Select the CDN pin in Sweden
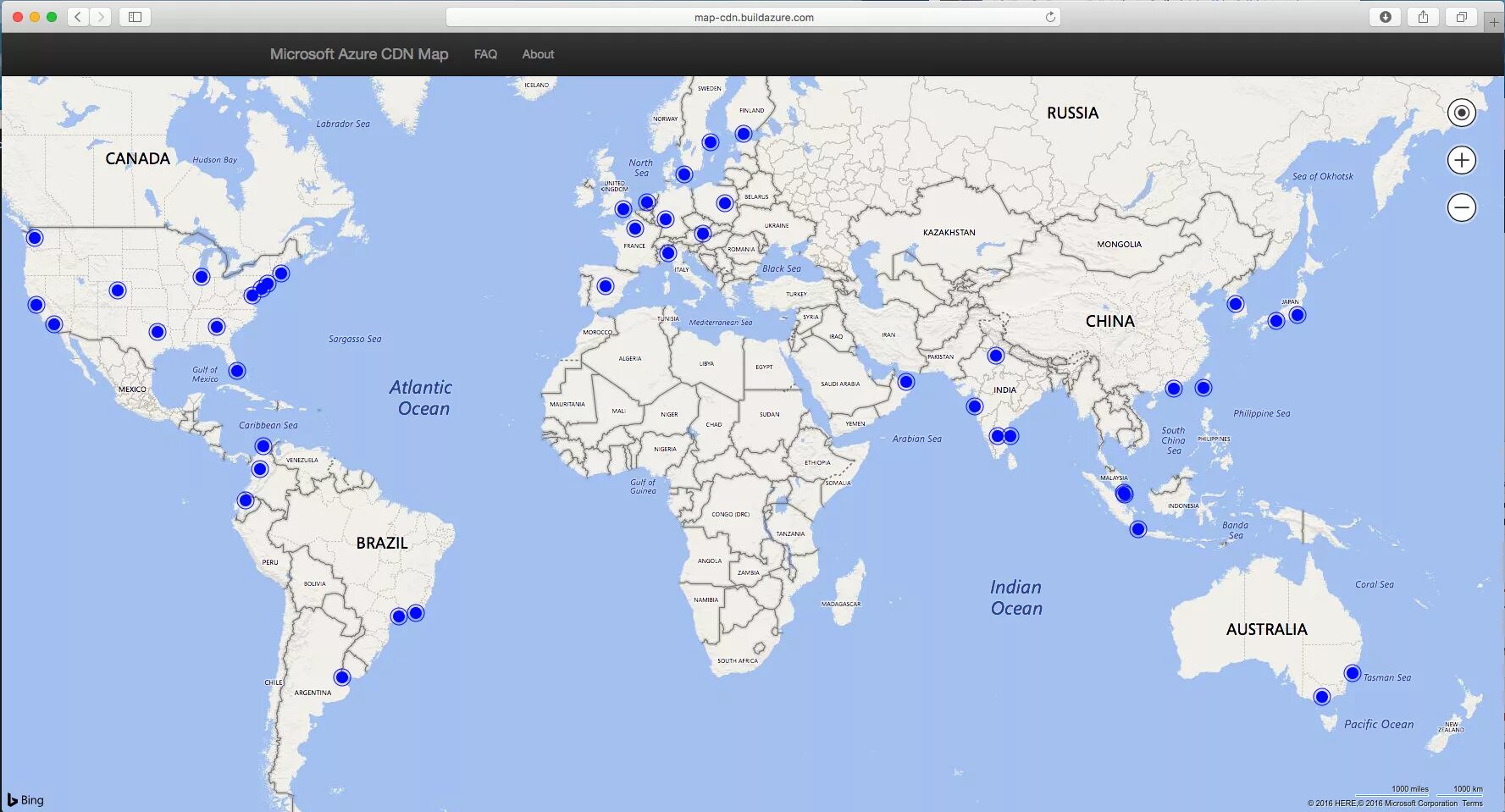 click(711, 142)
